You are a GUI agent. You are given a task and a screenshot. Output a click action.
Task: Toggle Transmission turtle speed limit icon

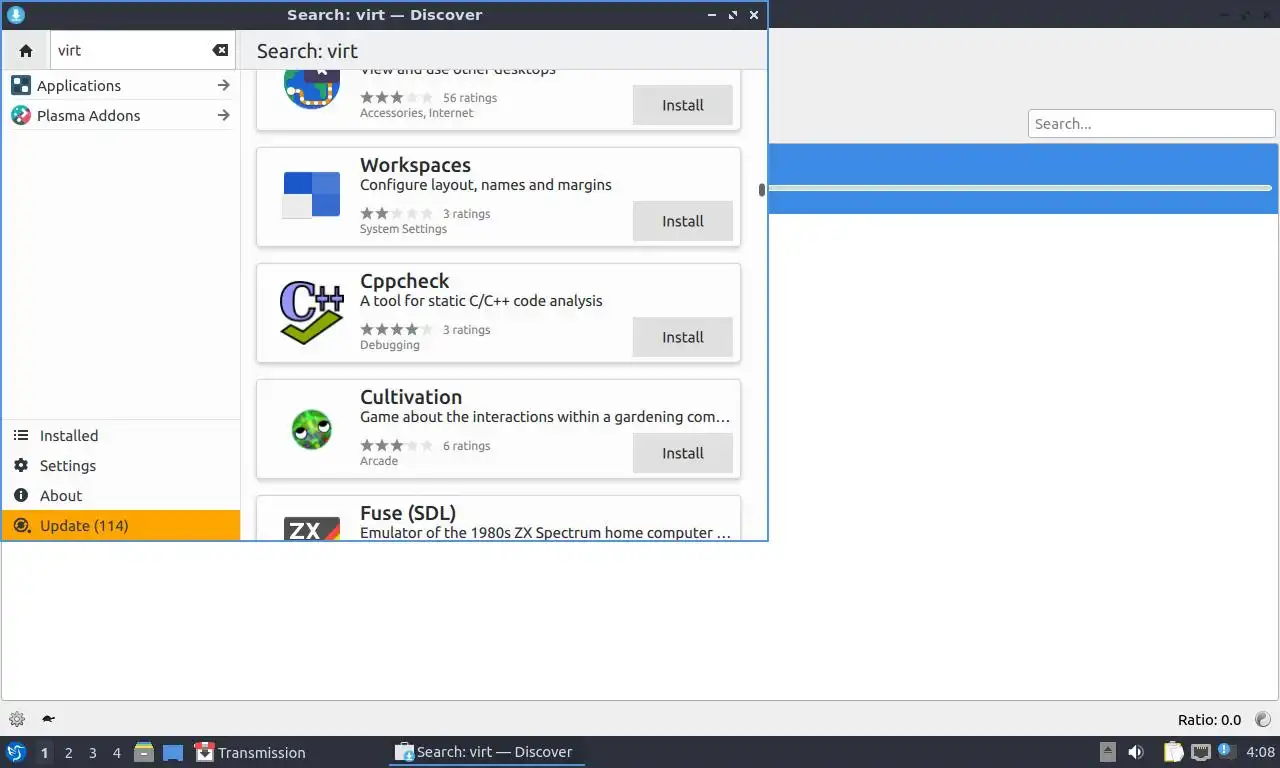[48, 719]
